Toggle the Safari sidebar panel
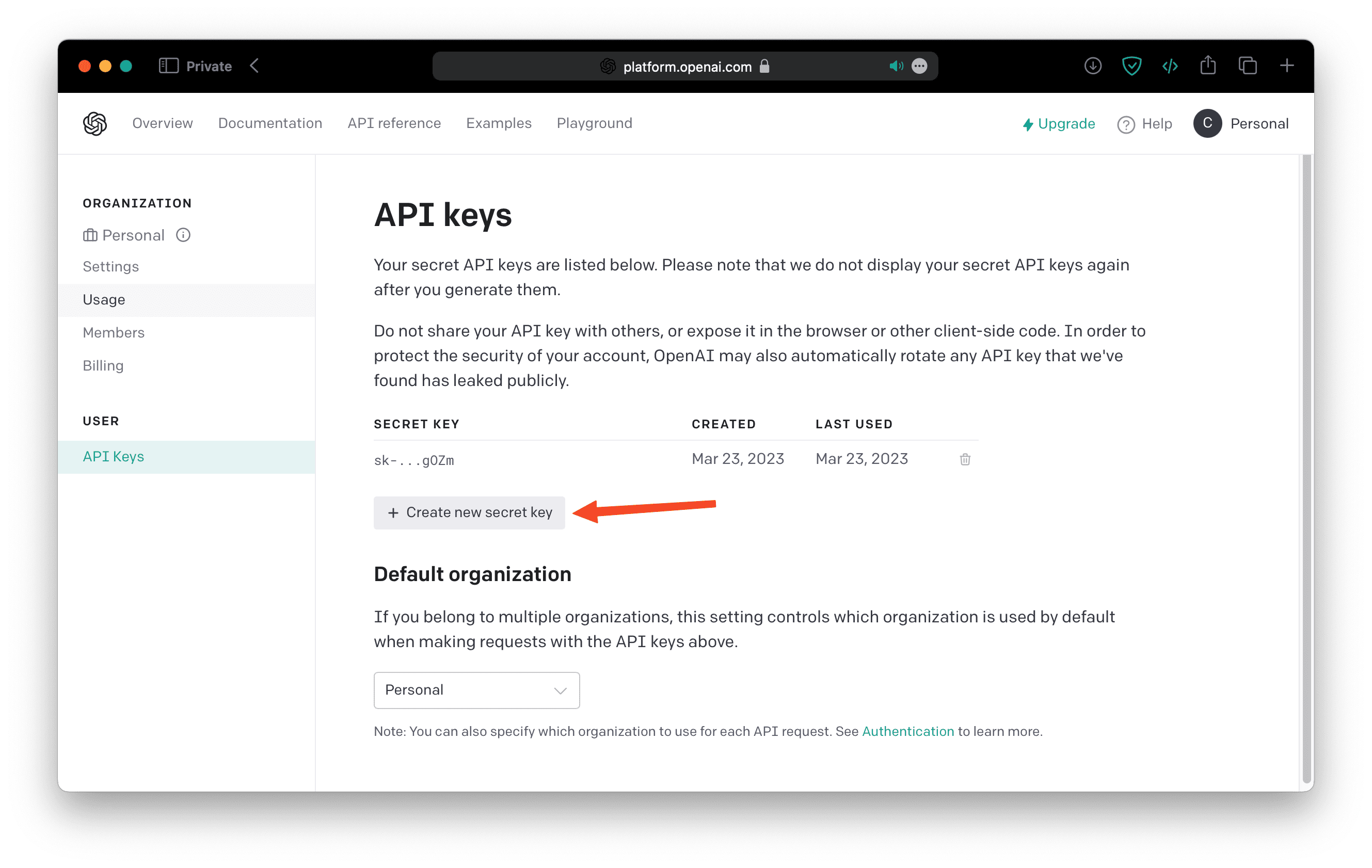The width and height of the screenshot is (1372, 868). 169,66
